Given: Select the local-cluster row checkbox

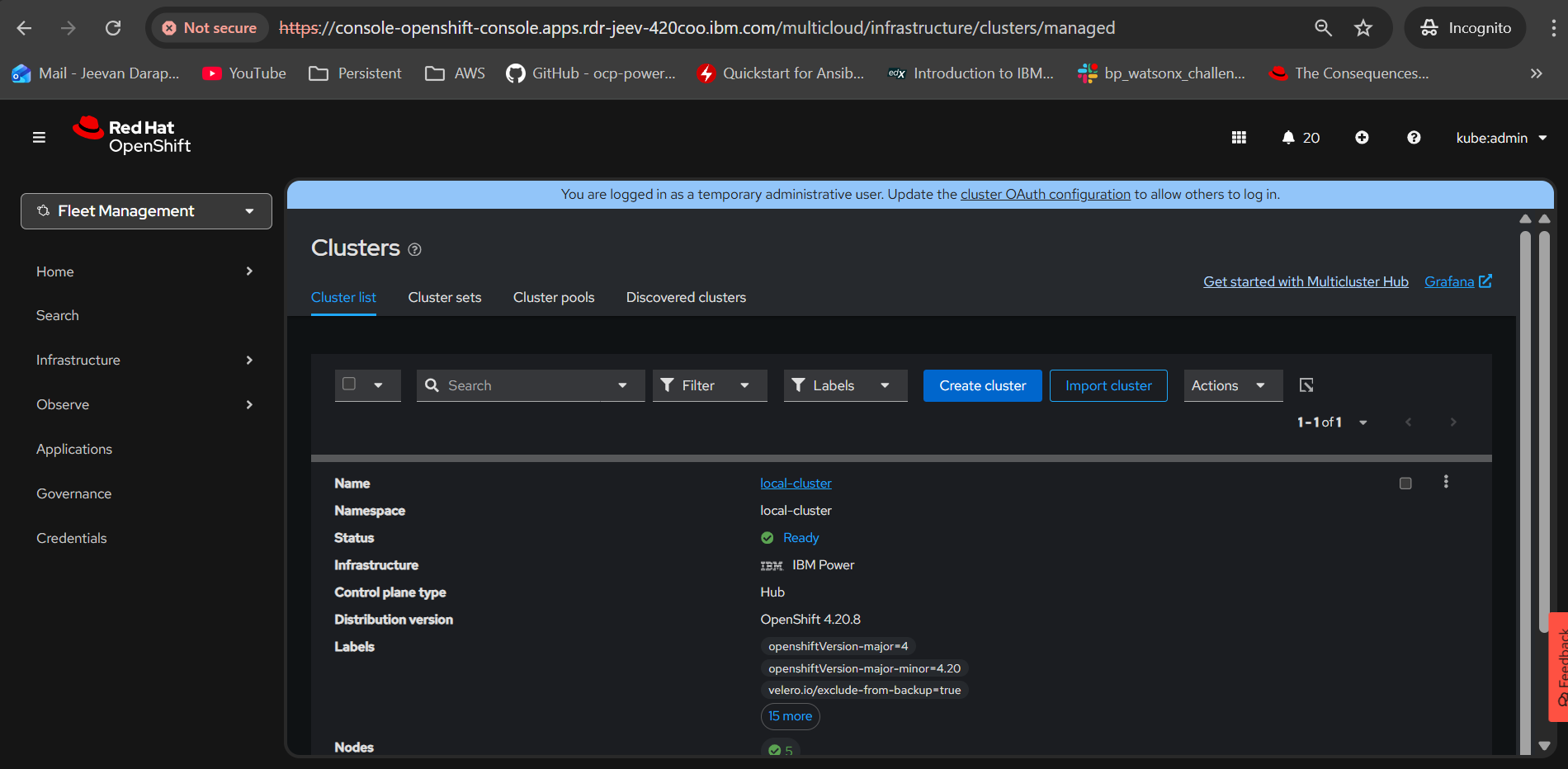Looking at the screenshot, I should pos(1405,484).
